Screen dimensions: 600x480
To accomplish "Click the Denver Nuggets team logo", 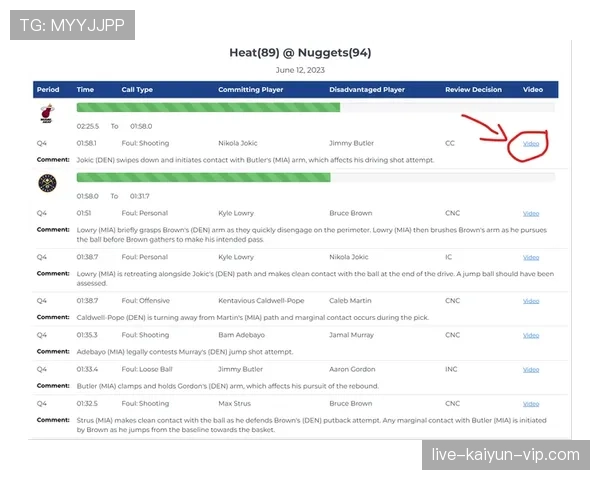I will (47, 183).
